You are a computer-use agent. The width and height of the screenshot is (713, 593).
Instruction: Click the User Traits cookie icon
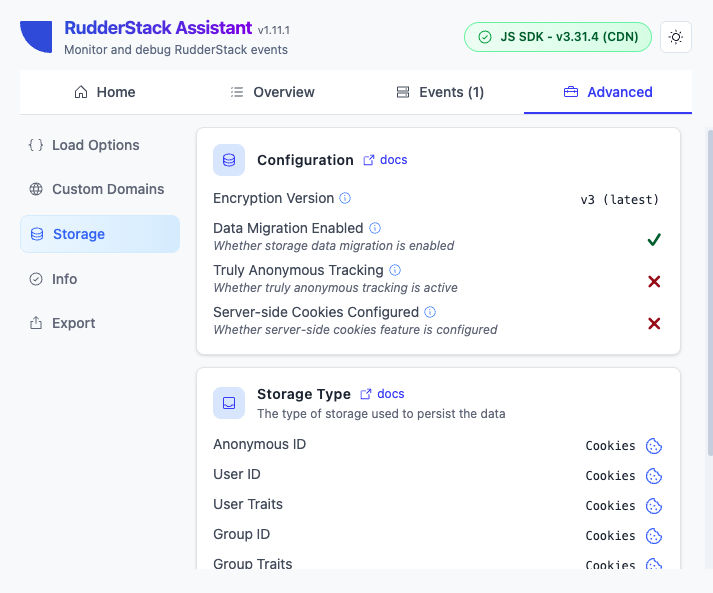click(x=654, y=506)
